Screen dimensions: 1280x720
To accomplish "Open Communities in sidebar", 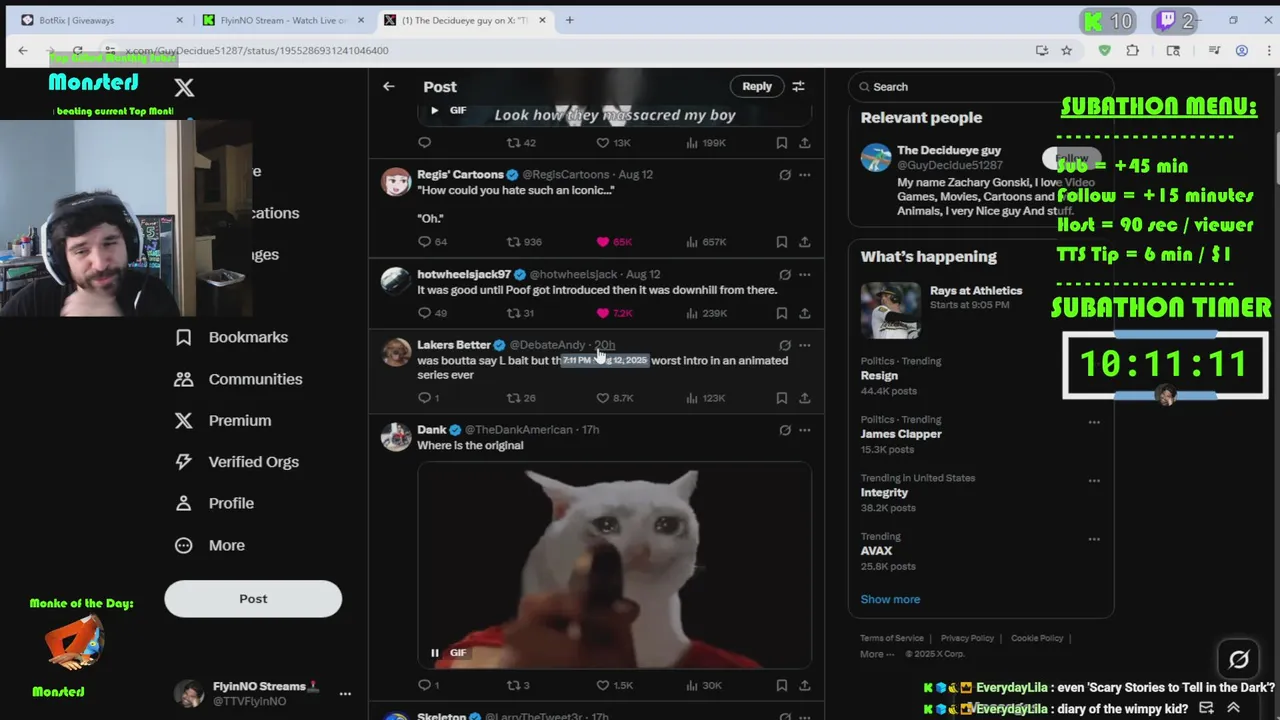I will pos(238,379).
